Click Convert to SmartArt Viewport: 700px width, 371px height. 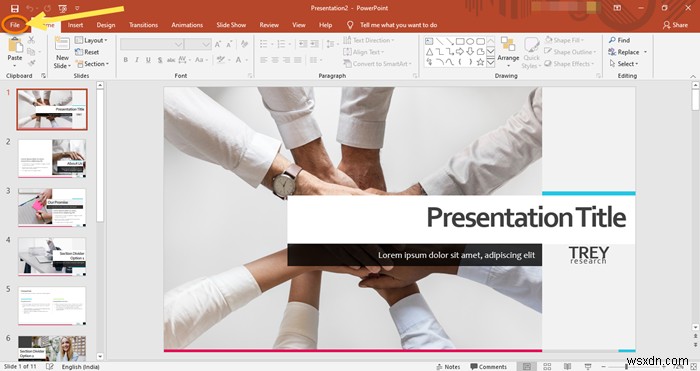[378, 64]
